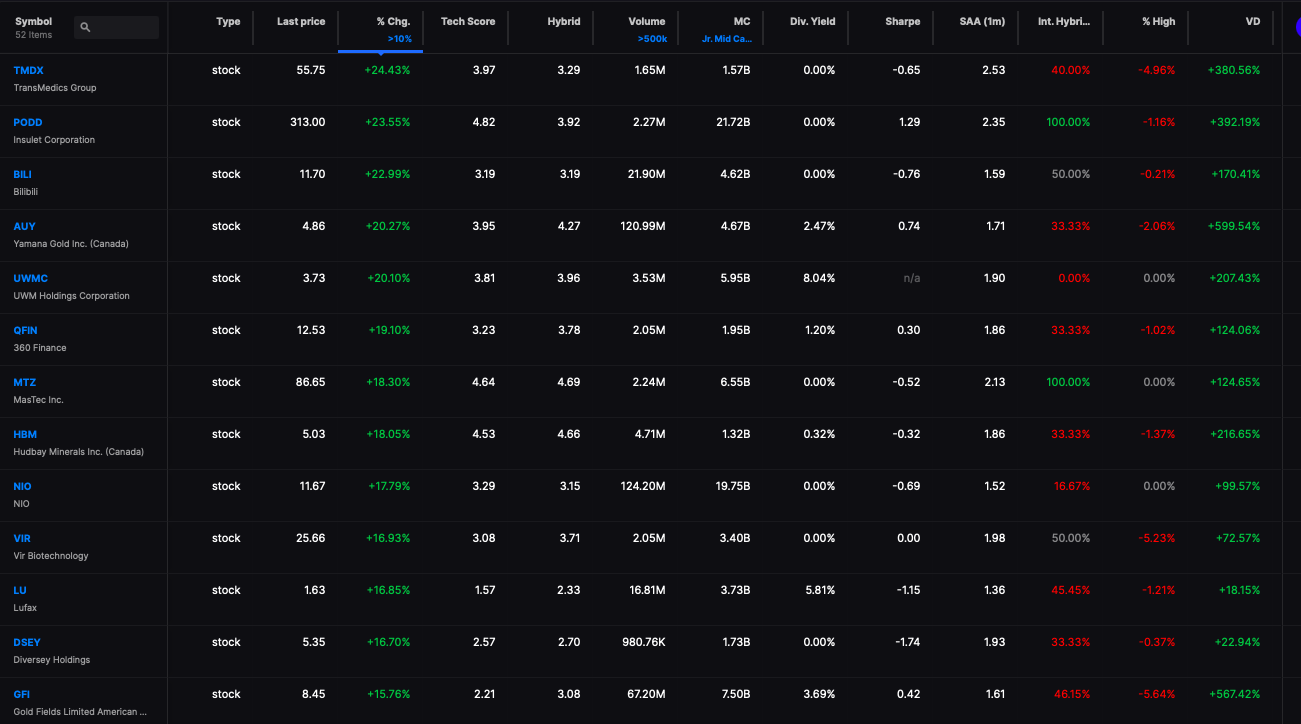
Task: Click LU Int. Hybrid value 45.45%
Action: [1072, 590]
